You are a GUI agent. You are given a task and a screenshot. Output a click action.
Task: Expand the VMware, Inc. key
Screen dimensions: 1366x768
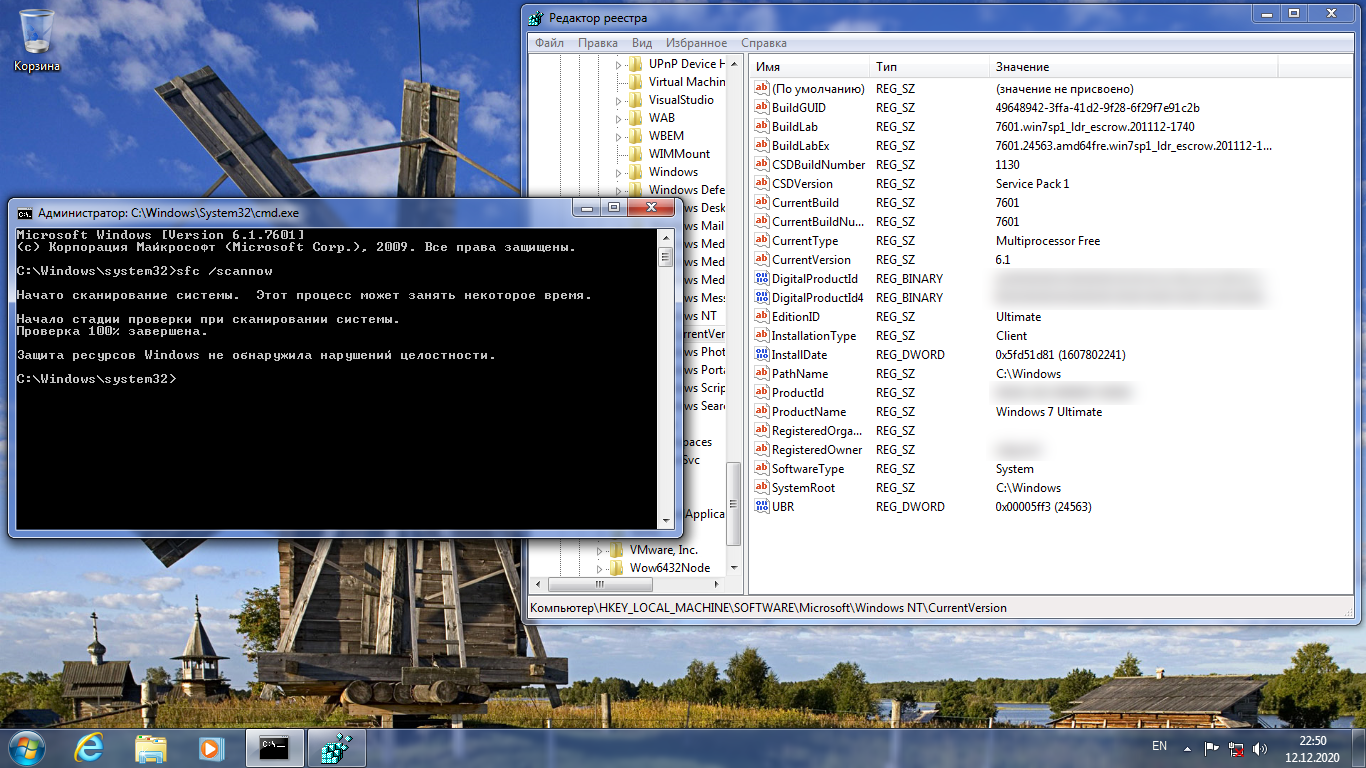click(601, 550)
